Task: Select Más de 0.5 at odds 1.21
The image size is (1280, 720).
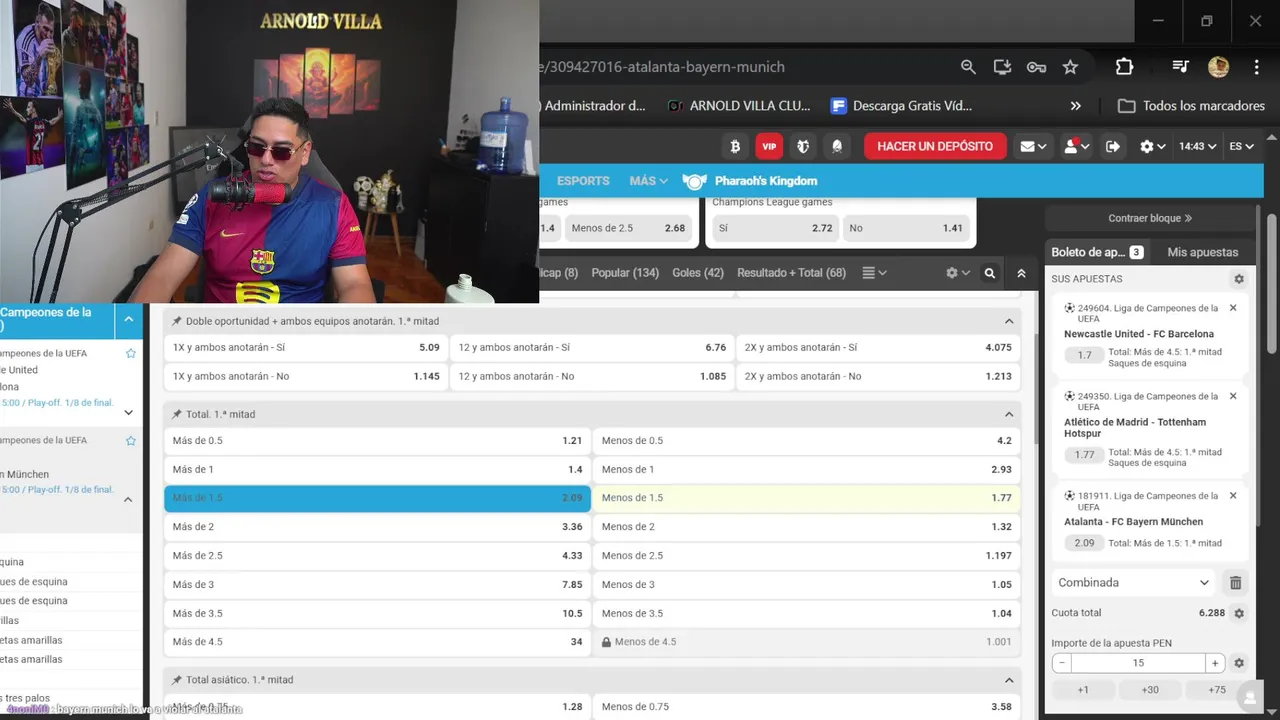Action: coord(377,441)
